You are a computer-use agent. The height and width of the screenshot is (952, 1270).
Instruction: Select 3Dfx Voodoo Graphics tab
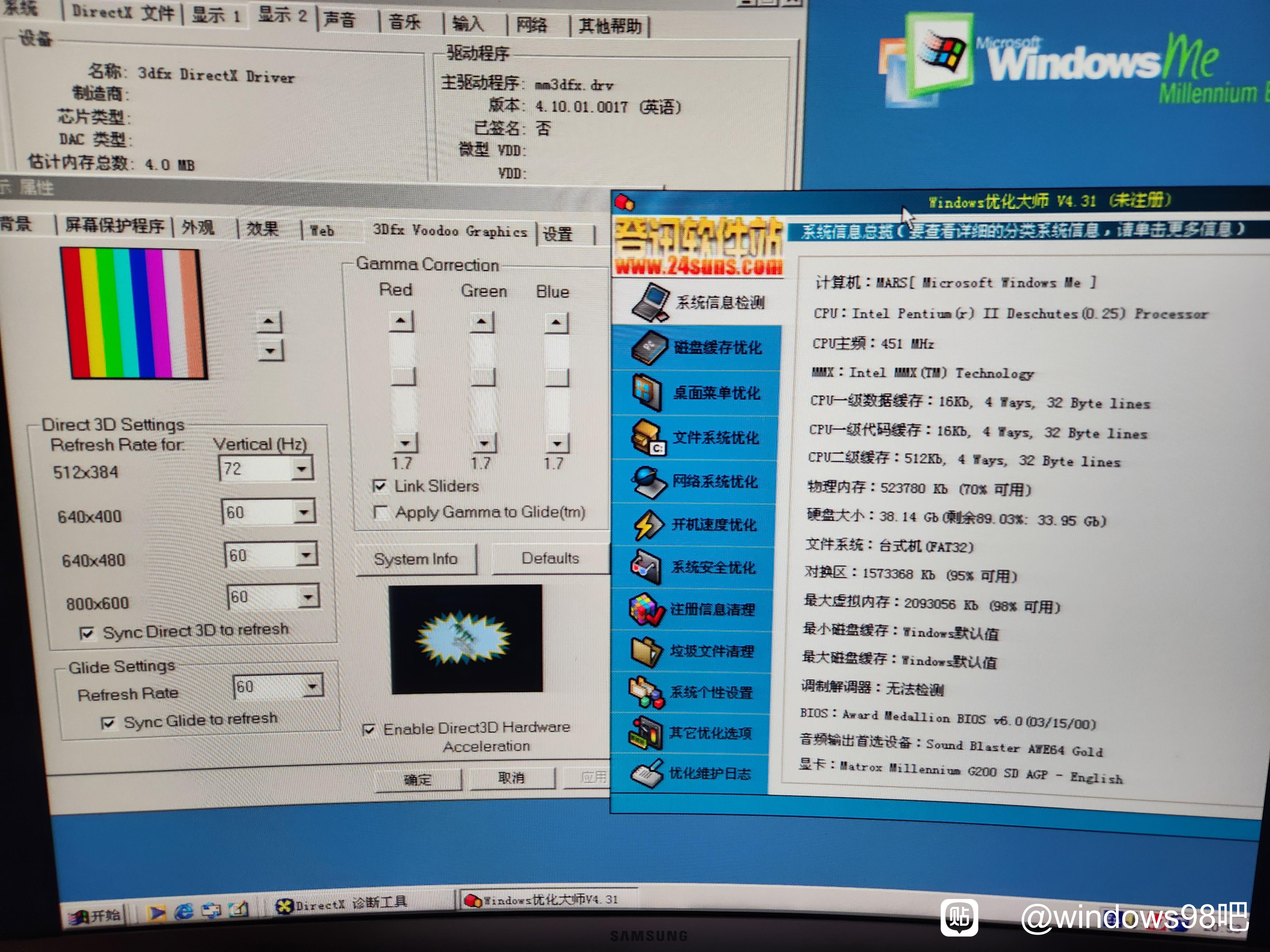tap(450, 231)
